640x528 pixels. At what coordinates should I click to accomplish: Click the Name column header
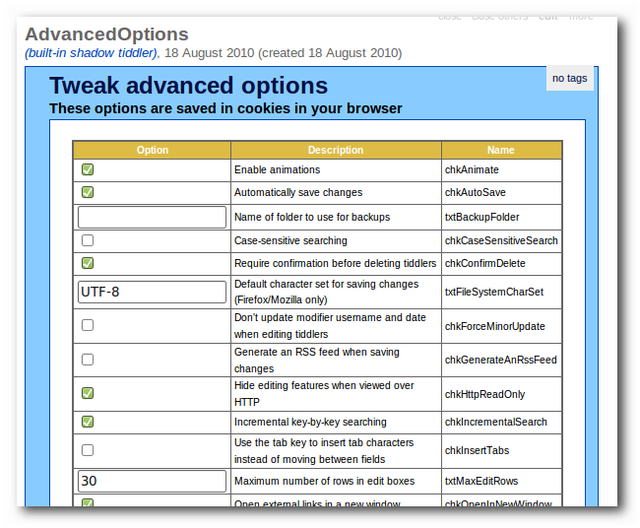(501, 150)
